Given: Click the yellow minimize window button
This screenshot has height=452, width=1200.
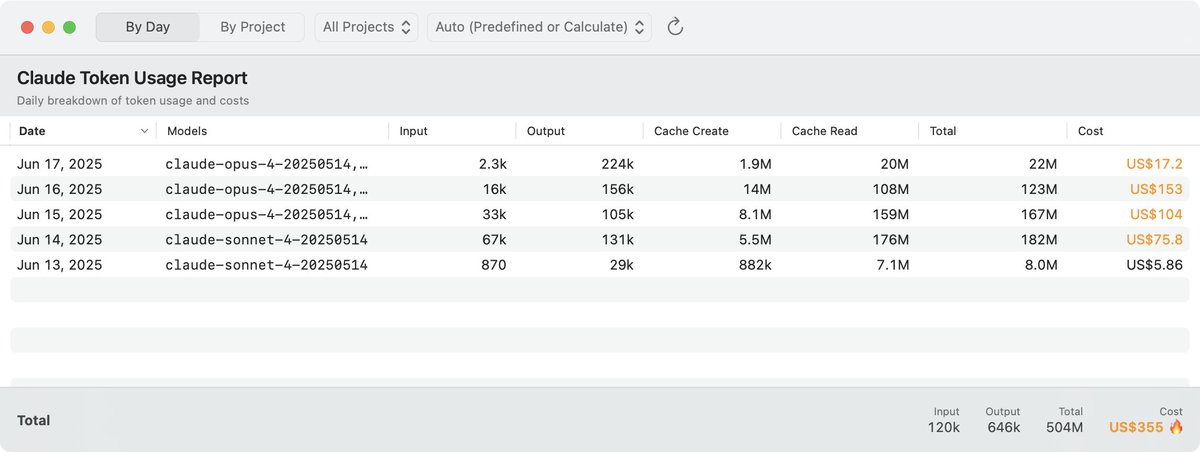Looking at the screenshot, I should [x=48, y=27].
